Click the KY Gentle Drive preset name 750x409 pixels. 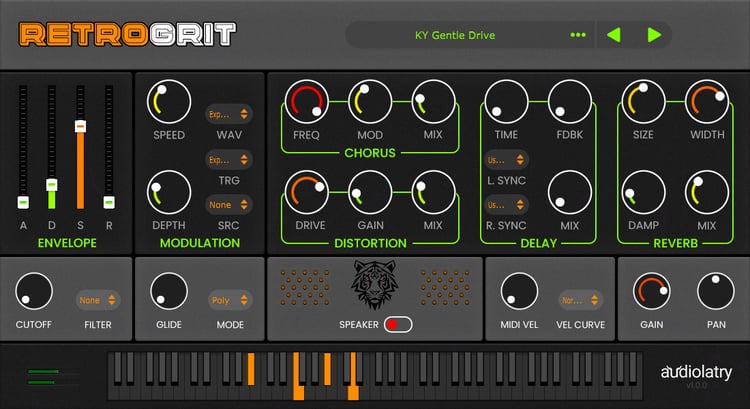tap(455, 35)
